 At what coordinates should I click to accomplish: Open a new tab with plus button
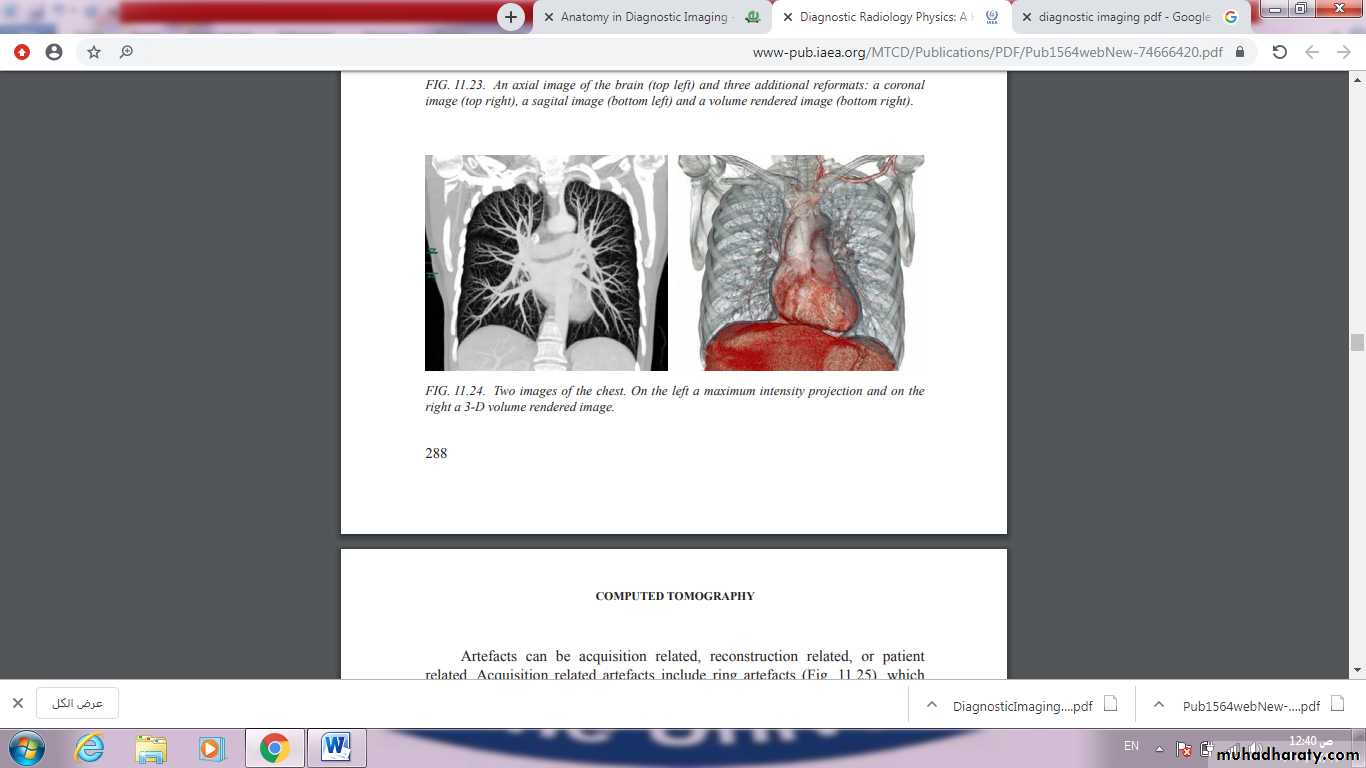click(511, 17)
